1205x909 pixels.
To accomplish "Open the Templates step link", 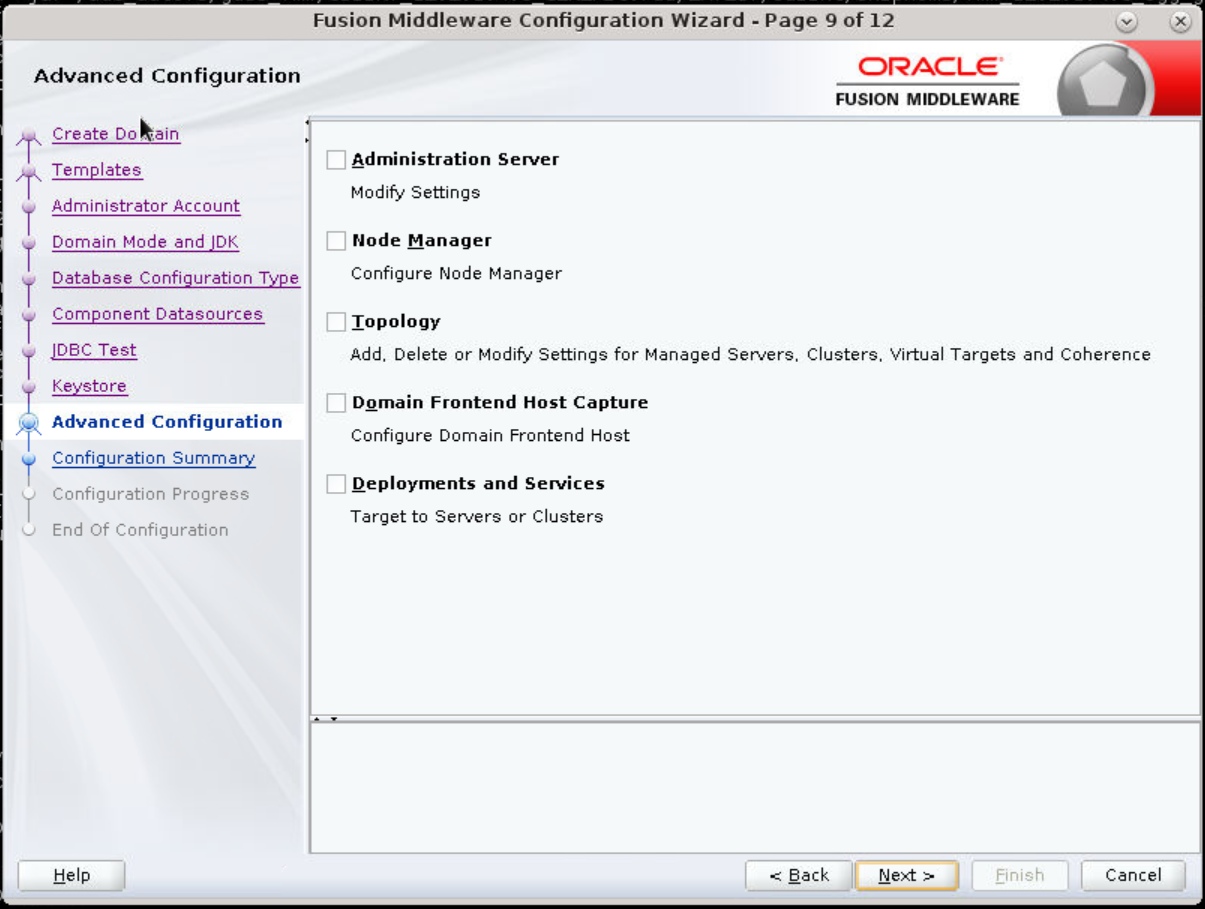I will (x=97, y=170).
